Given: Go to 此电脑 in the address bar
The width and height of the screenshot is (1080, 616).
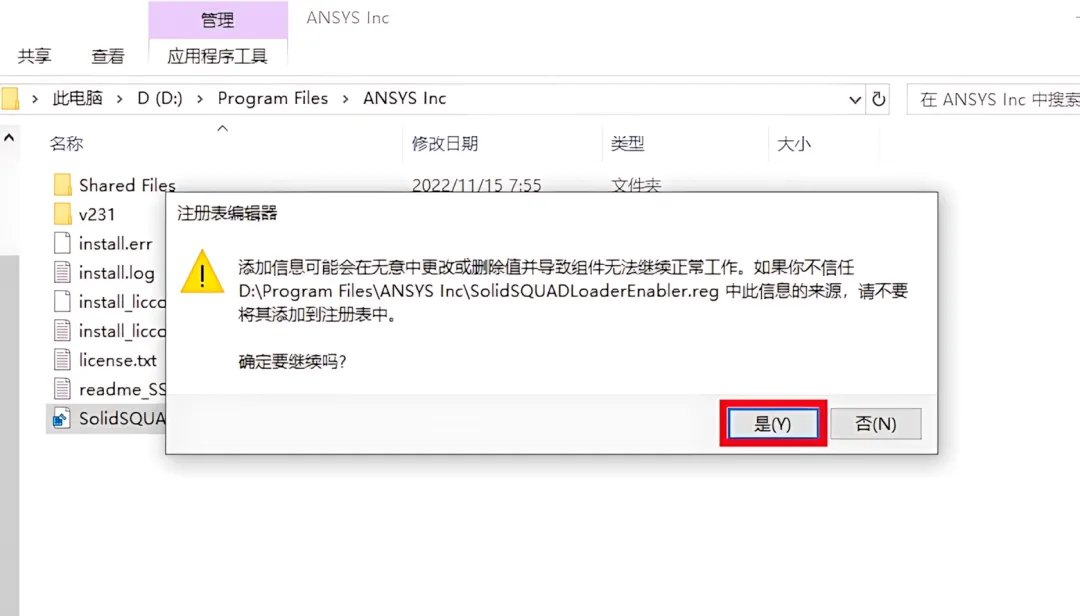Looking at the screenshot, I should point(78,99).
